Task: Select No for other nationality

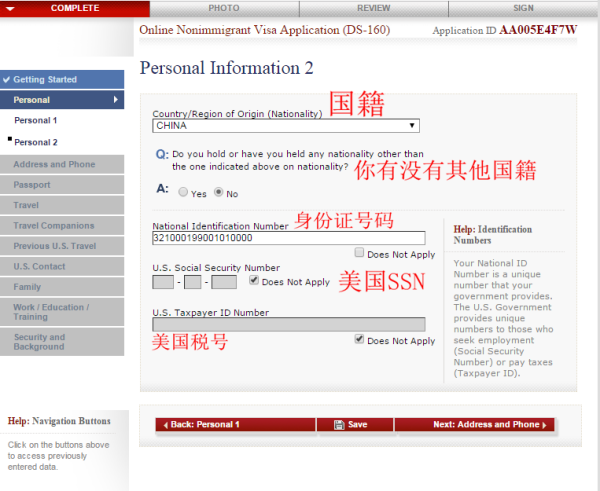Action: [x=218, y=193]
